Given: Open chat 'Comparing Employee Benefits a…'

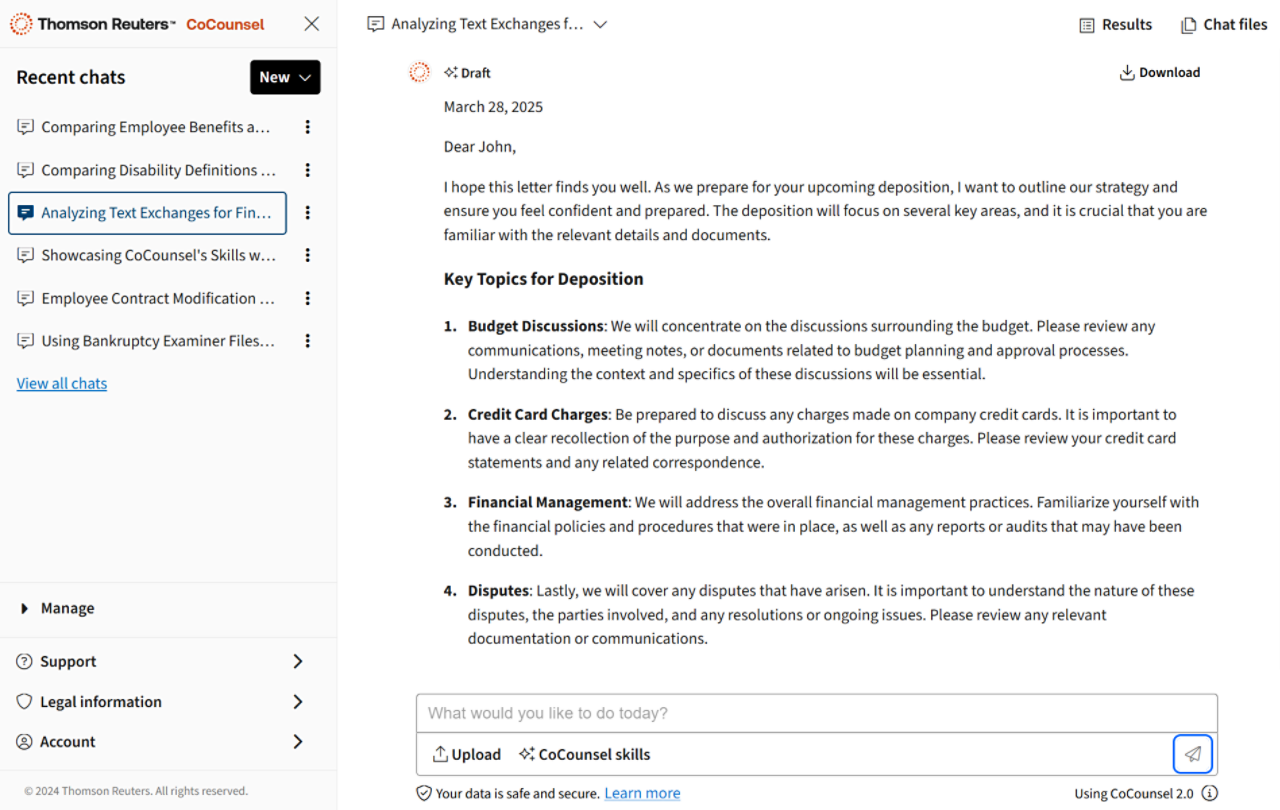Looking at the screenshot, I should point(156,127).
